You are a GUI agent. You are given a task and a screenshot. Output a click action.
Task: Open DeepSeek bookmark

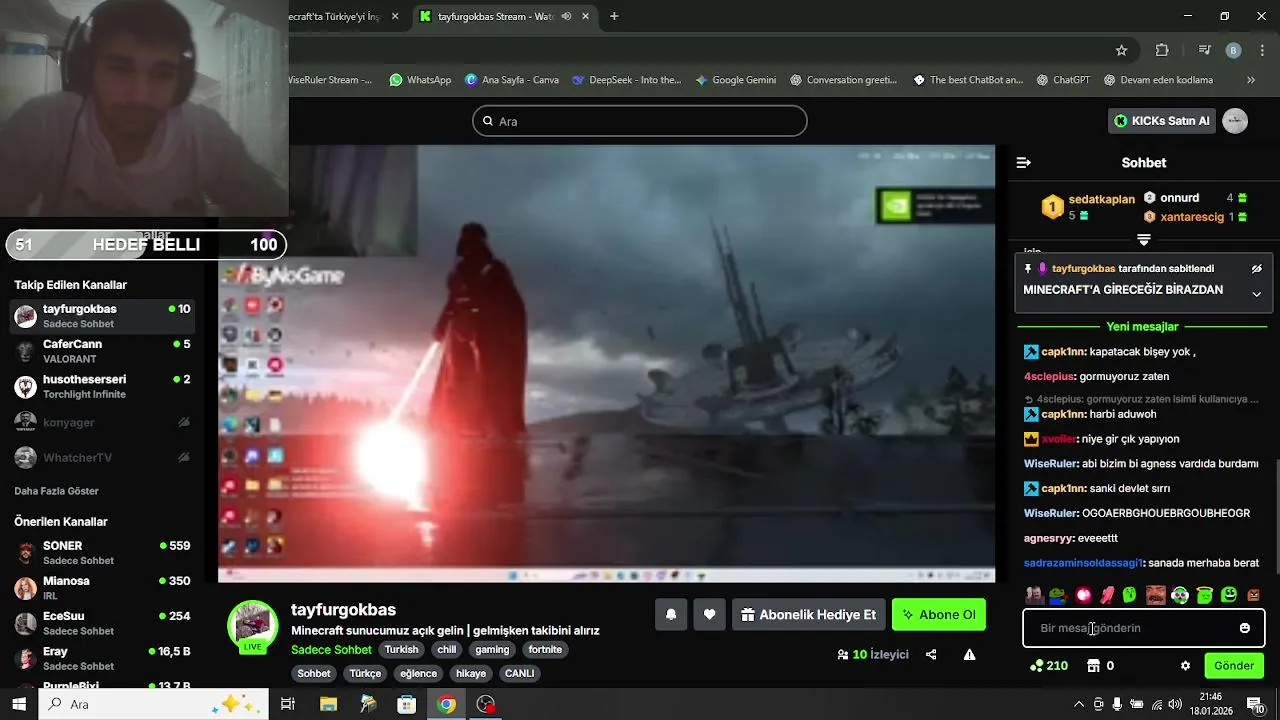626,80
